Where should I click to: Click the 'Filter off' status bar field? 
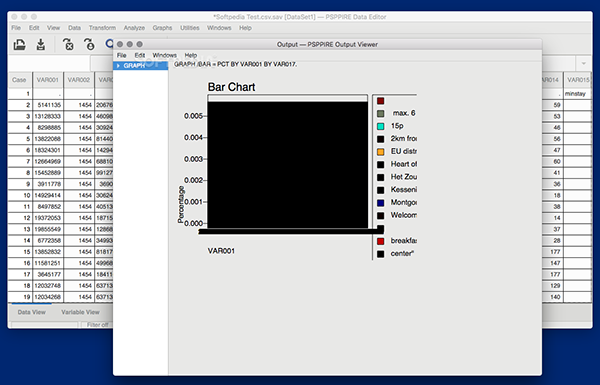point(98,325)
